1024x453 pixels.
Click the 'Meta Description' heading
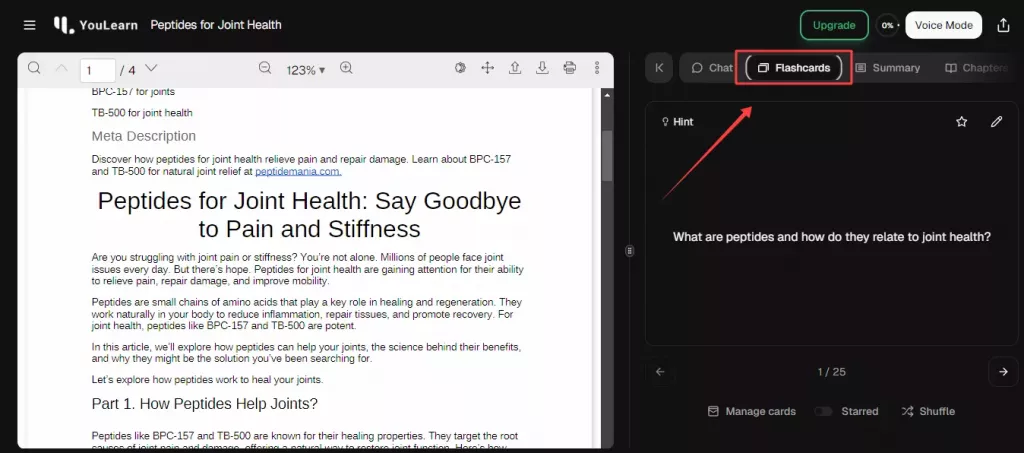click(144, 136)
